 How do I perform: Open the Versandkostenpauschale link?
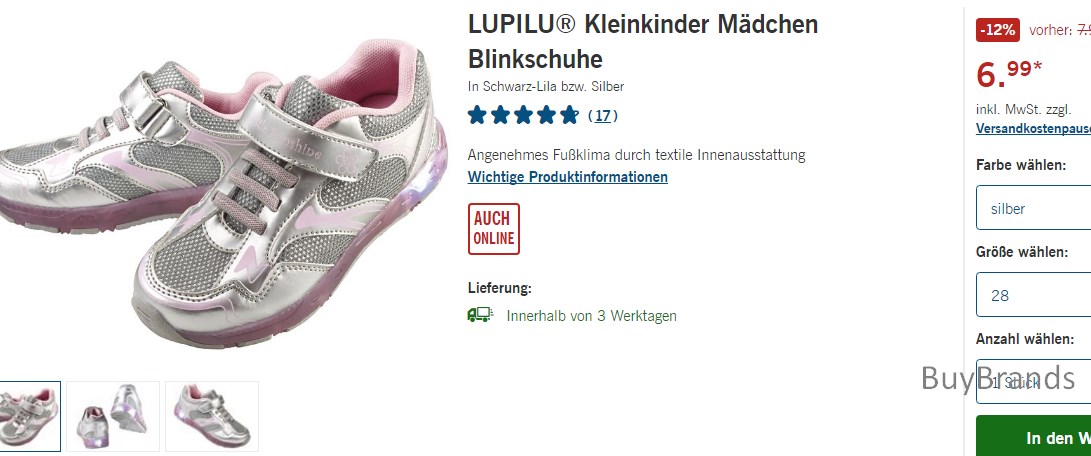point(1033,129)
